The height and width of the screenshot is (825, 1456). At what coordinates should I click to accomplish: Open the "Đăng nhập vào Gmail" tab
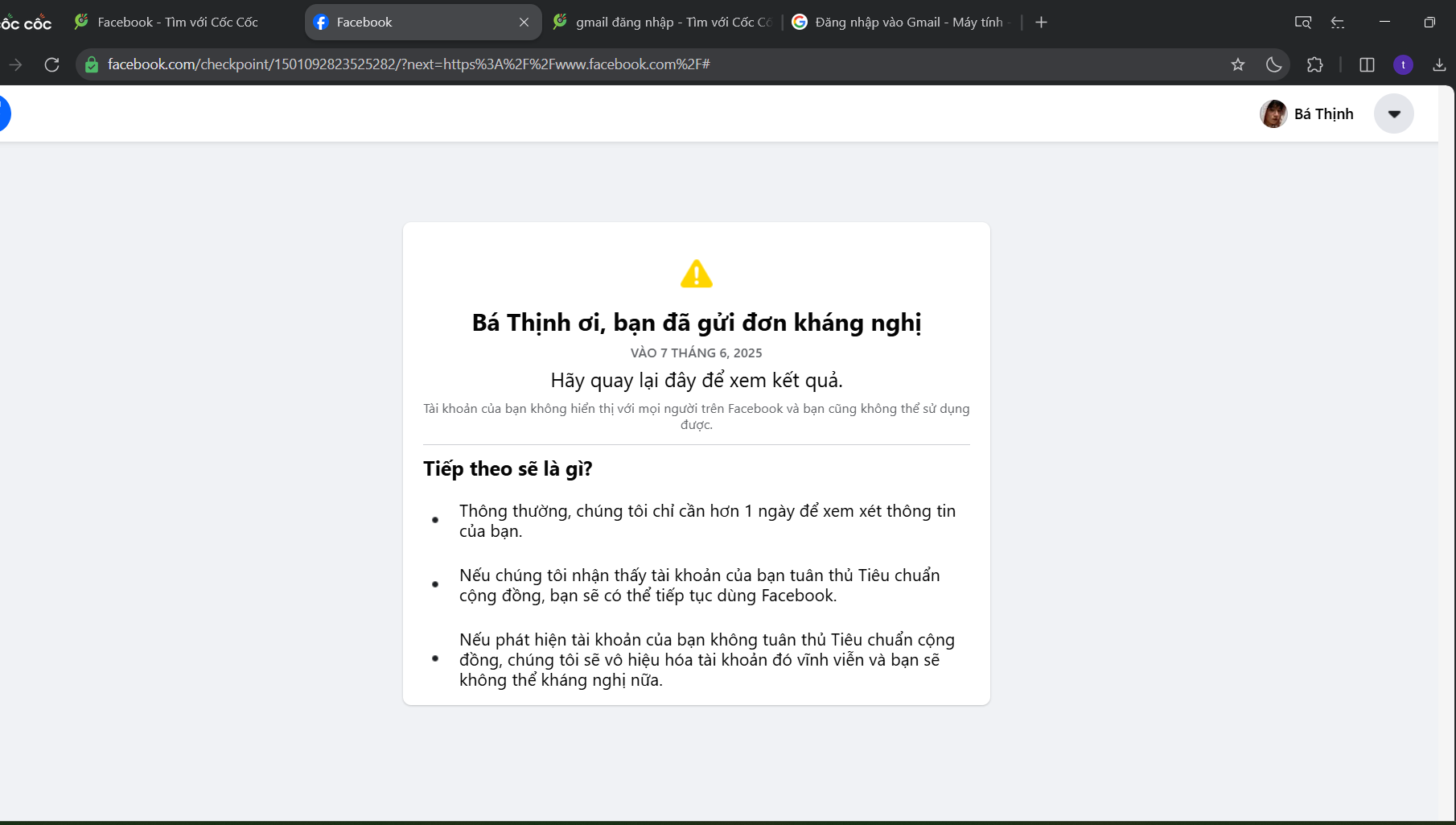point(901,23)
